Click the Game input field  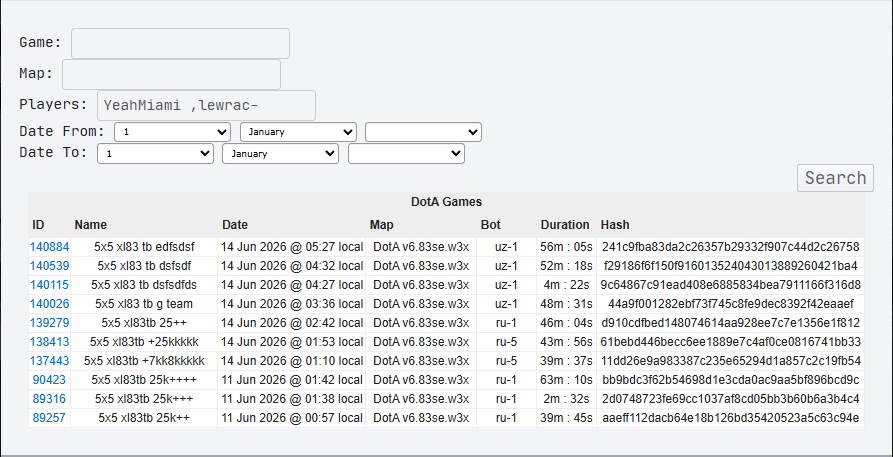[x=180, y=43]
